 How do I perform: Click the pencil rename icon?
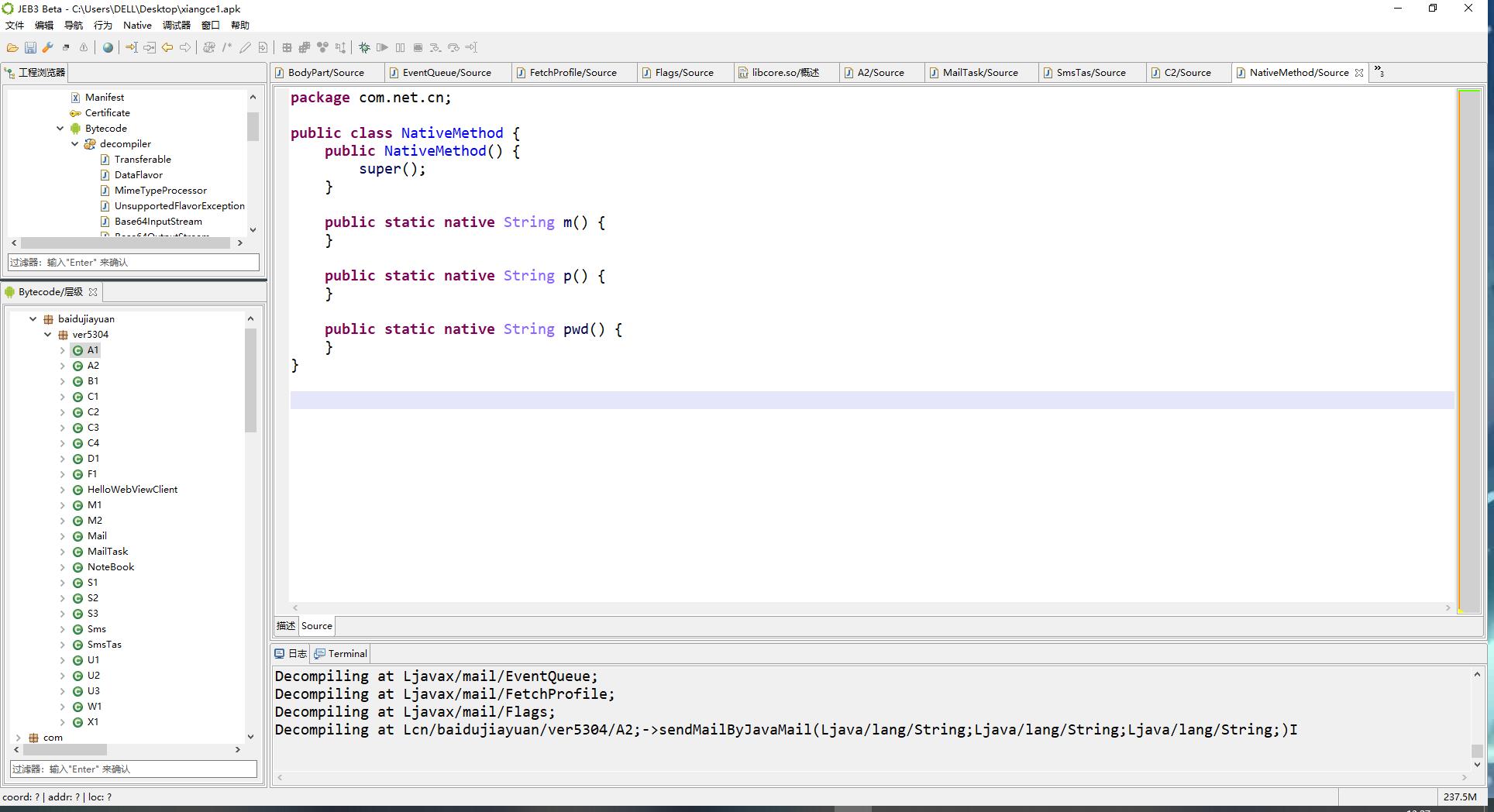tap(245, 47)
